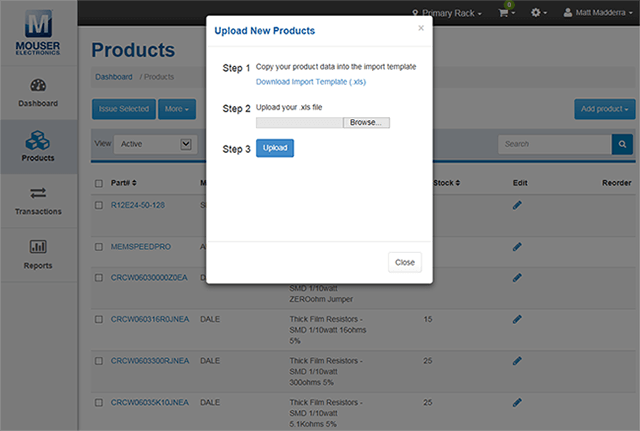Click edit pencil for MEMSPEEDPRO row
The width and height of the screenshot is (640, 431).
517,246
